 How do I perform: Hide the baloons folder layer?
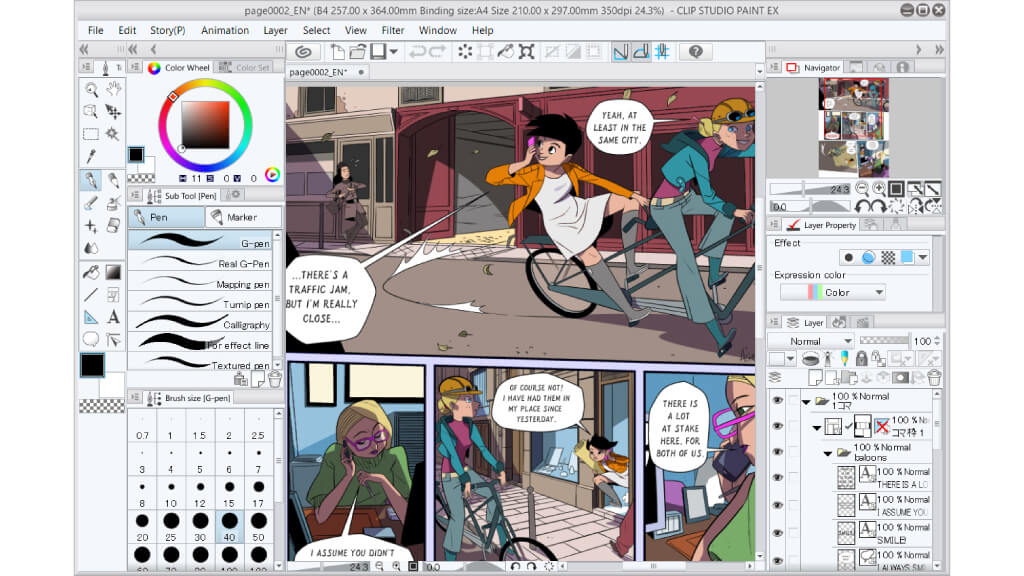pyautogui.click(x=777, y=452)
